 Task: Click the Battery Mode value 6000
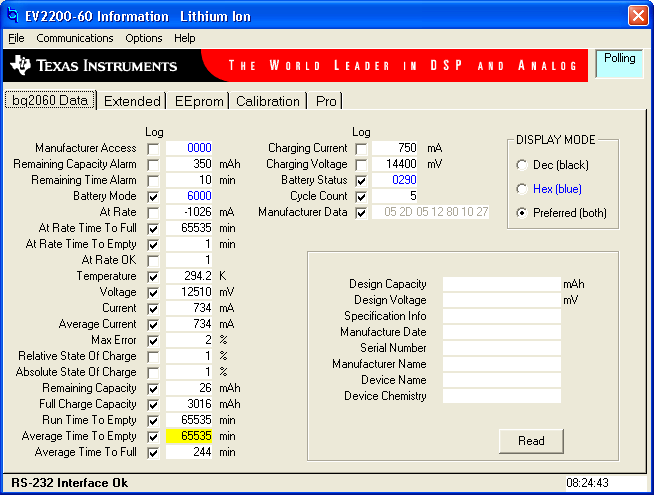coord(189,196)
